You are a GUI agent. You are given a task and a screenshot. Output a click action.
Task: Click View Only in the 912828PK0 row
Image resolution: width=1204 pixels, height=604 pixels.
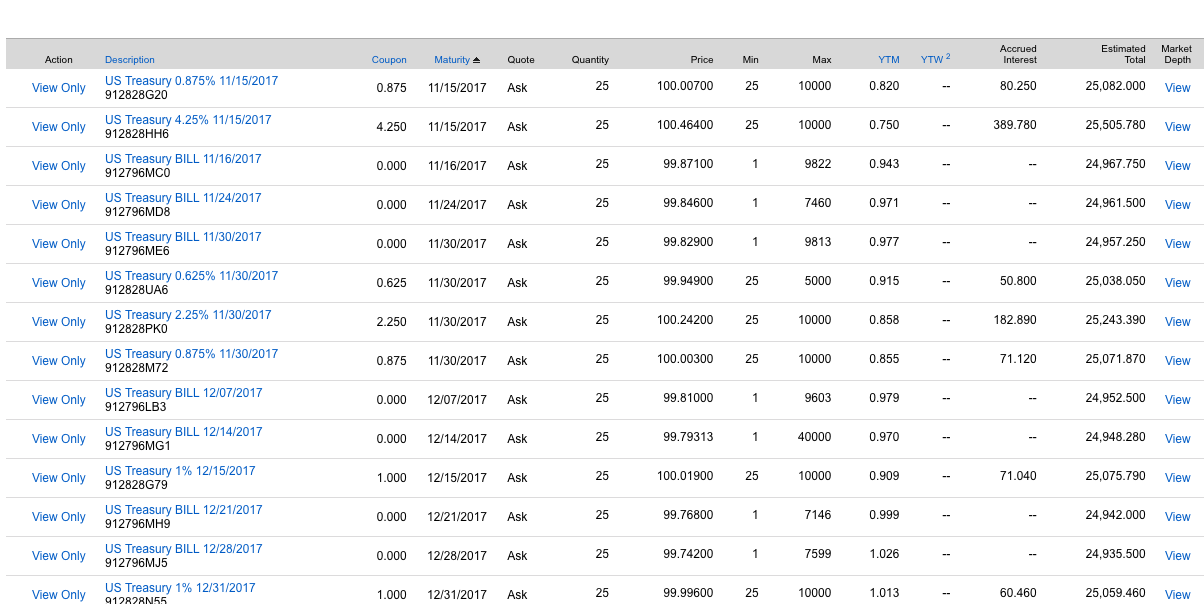click(59, 322)
